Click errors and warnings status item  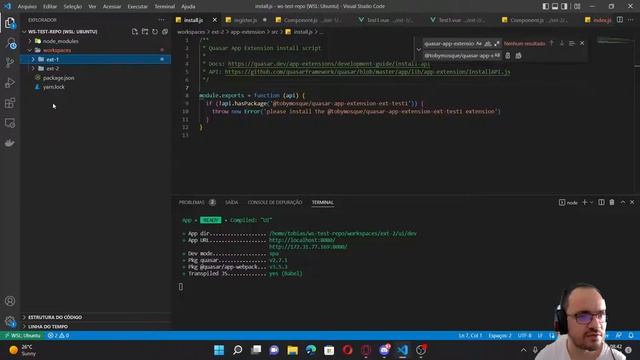coord(58,336)
